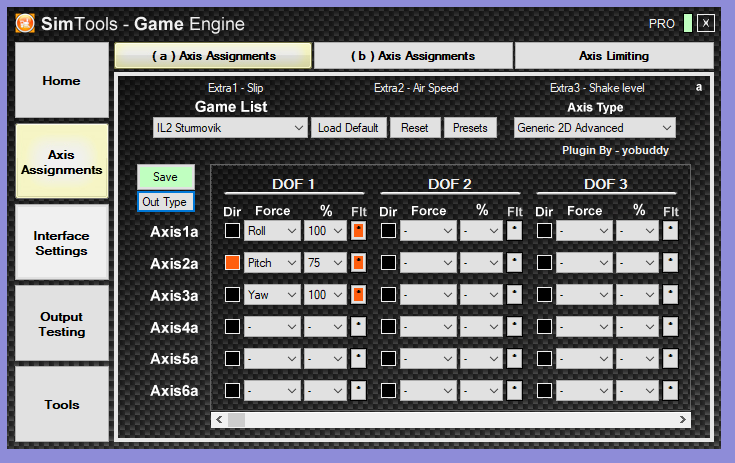Click Axis1a DOF 2 Flt filter button
This screenshot has height=463, width=735.
(515, 231)
